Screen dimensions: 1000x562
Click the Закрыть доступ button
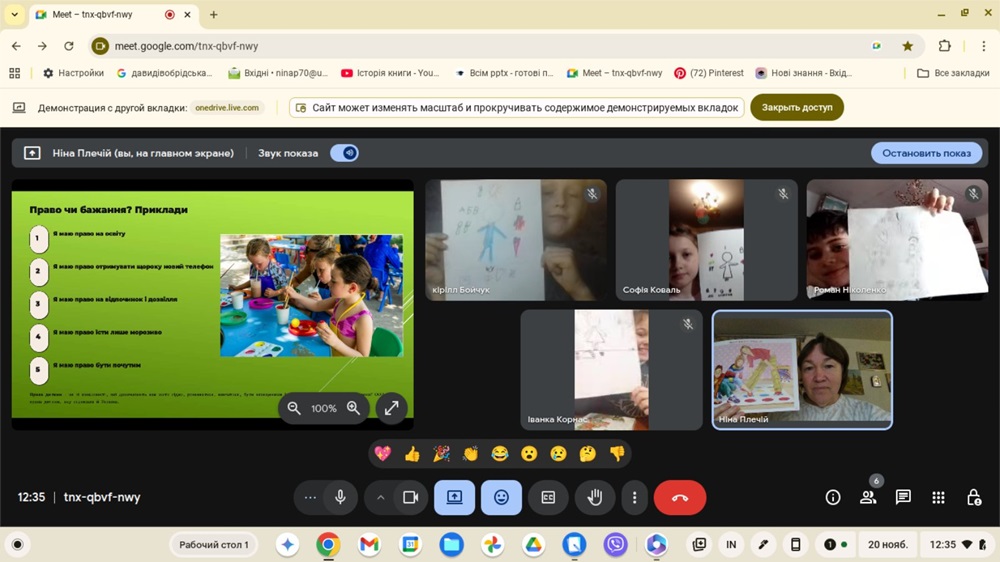(796, 107)
